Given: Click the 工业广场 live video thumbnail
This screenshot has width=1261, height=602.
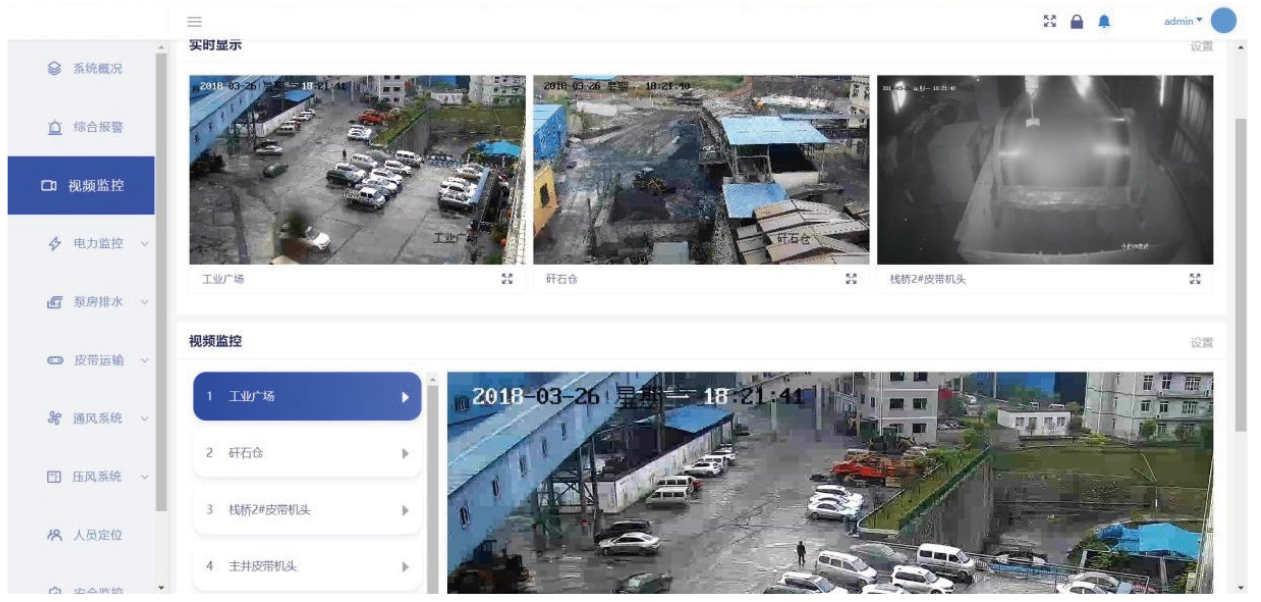Looking at the screenshot, I should tap(357, 169).
